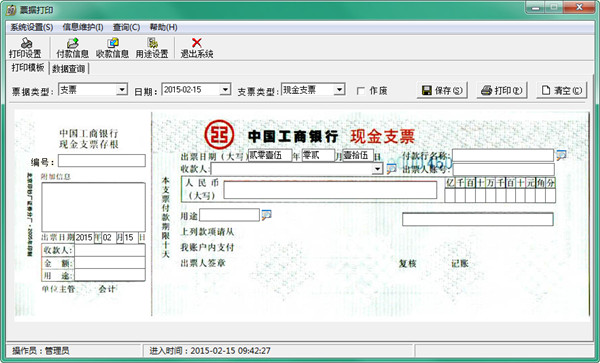This screenshot has width=600, height=363.
Task: Click the 编号 number input field on stub
Action: (102, 161)
